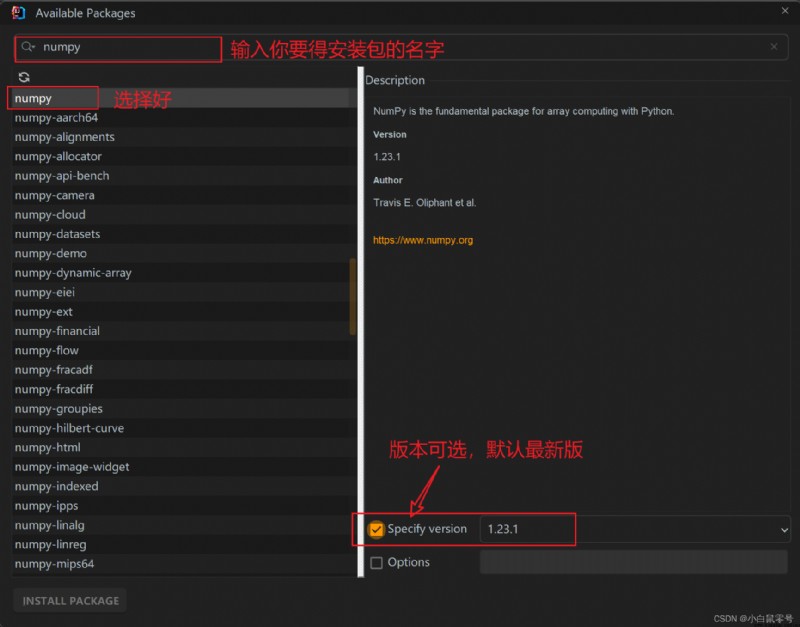The height and width of the screenshot is (627, 800).
Task: Click the version value 1.23.1 in description
Action: (x=387, y=157)
